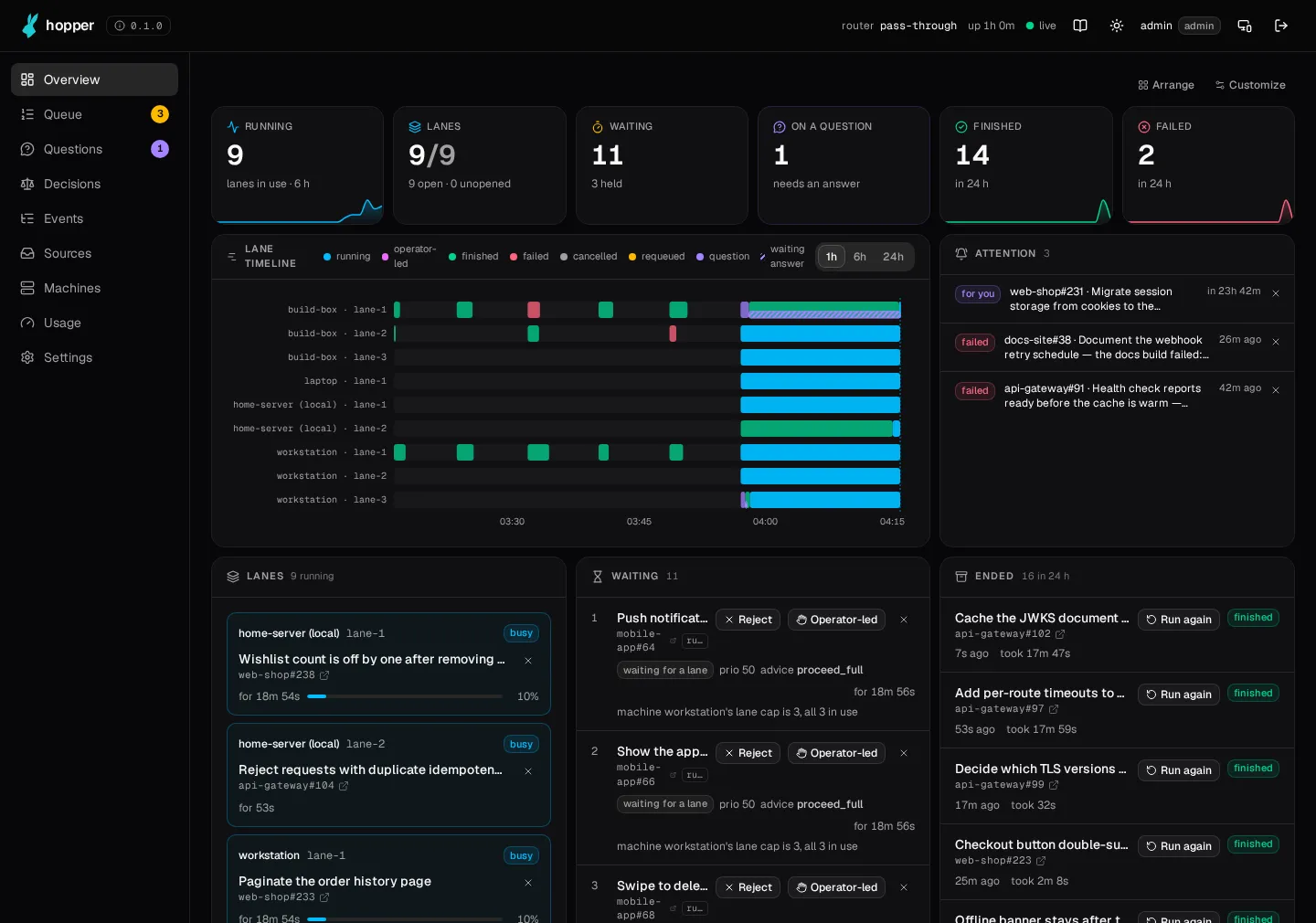Toggle the running legend filter
Viewport: 1316px width, 923px height.
pyautogui.click(x=347, y=257)
